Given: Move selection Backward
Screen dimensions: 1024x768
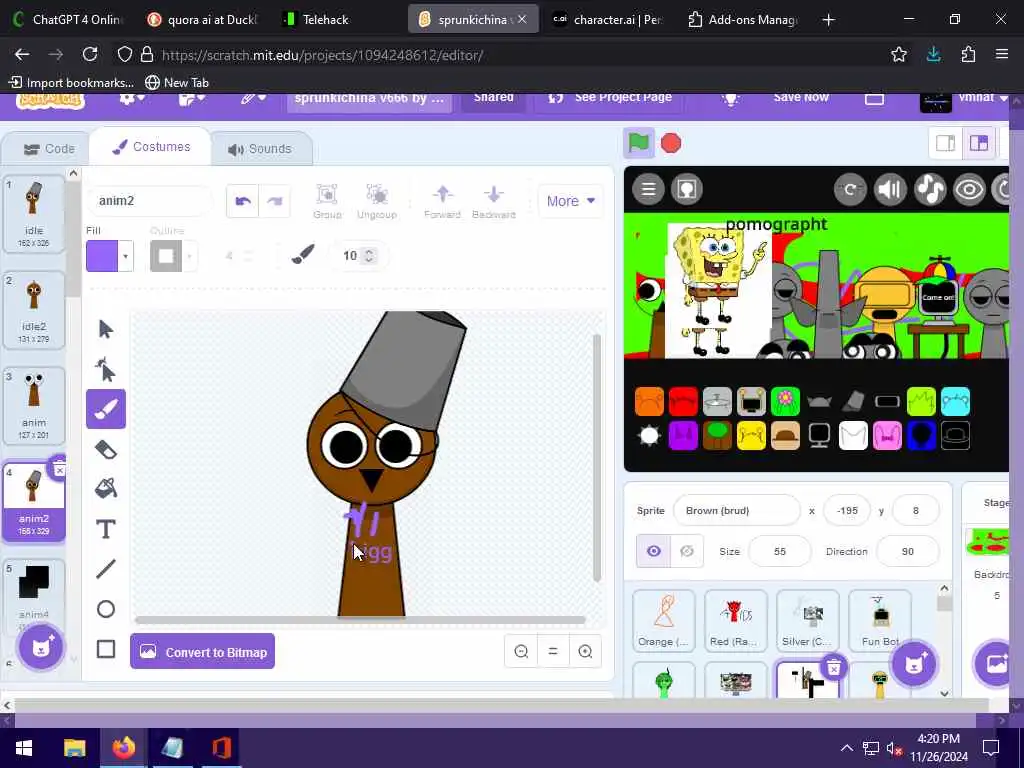Looking at the screenshot, I should [x=494, y=201].
